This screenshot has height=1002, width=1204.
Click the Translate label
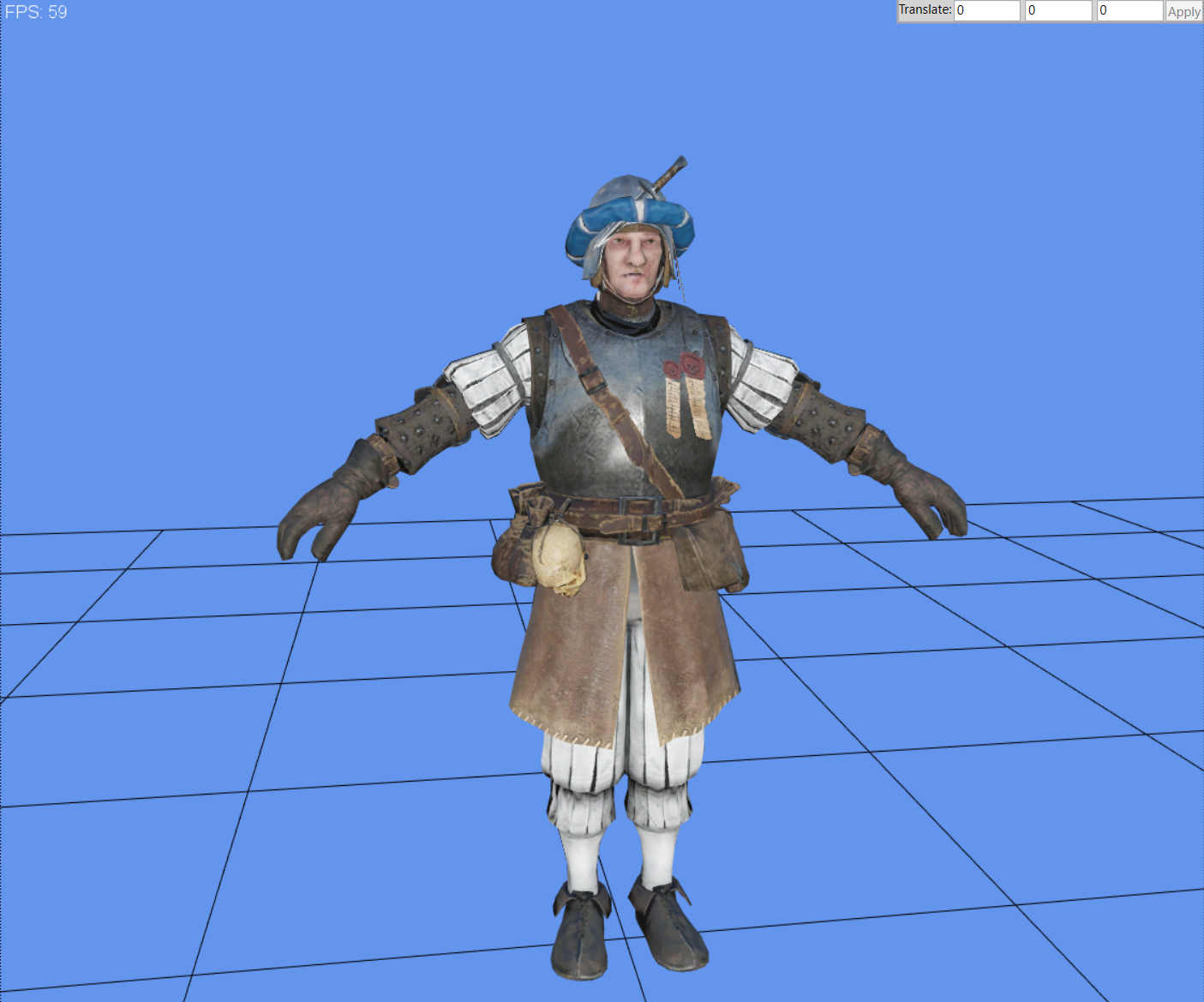[x=925, y=9]
